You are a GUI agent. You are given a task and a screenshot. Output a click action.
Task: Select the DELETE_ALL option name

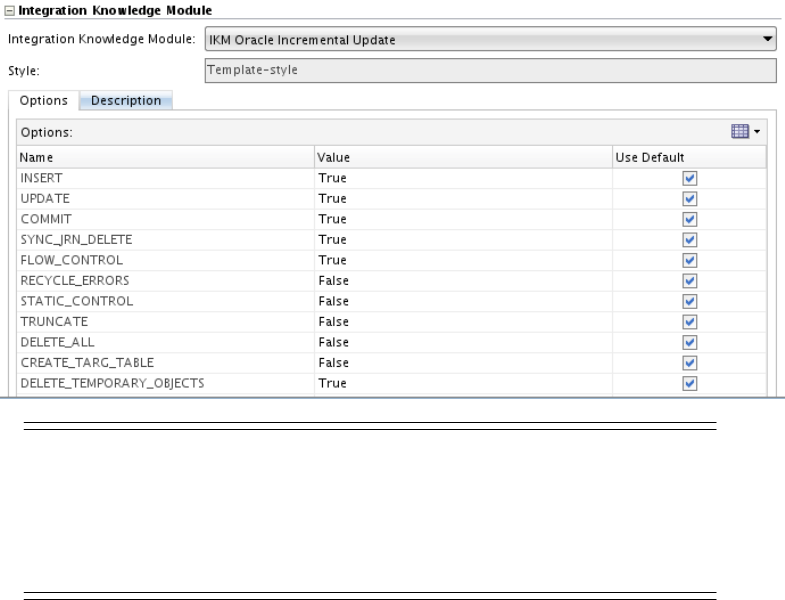57,343
